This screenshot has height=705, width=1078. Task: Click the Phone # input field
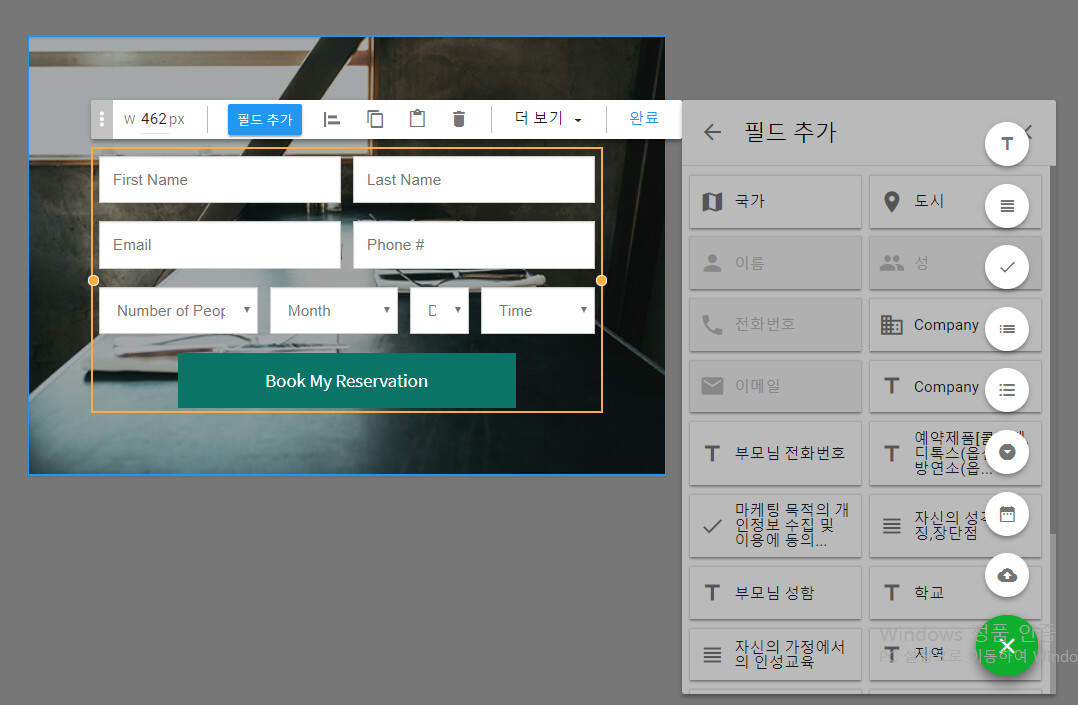pos(474,245)
